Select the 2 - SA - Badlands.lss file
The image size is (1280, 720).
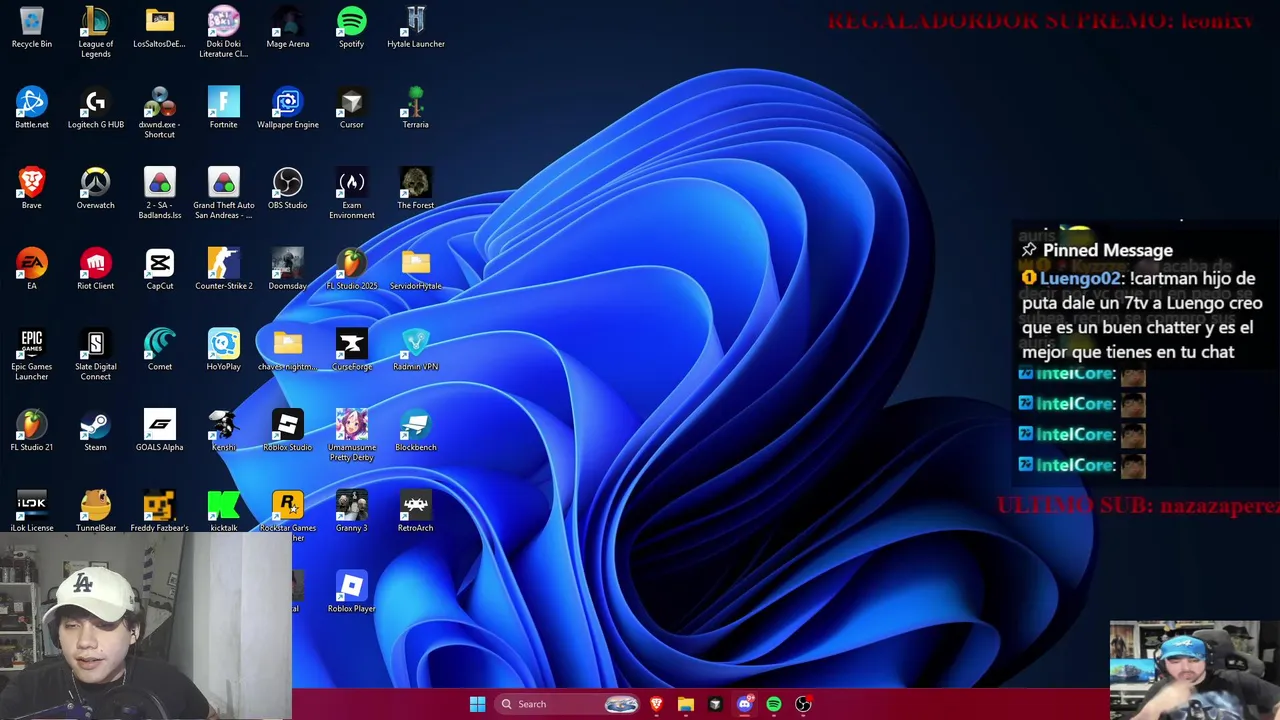pyautogui.click(x=160, y=194)
